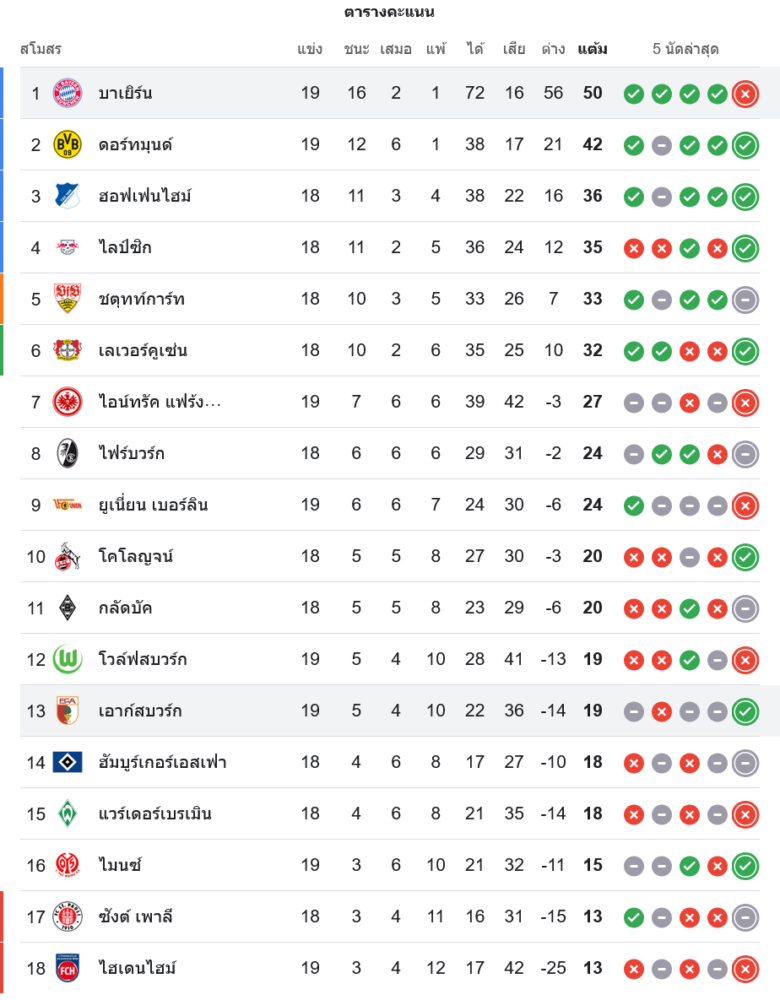Click the Bayern Munich club crest
Viewport: 780px width, 1000px height.
click(67, 93)
